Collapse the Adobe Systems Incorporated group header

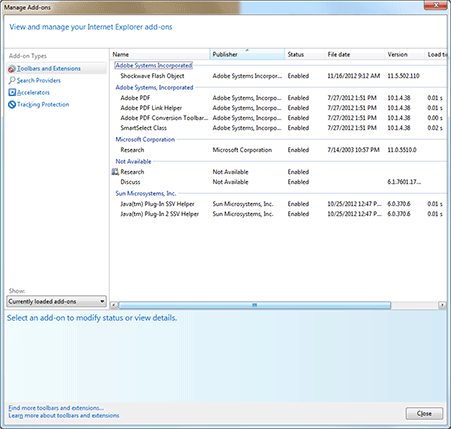coord(154,65)
